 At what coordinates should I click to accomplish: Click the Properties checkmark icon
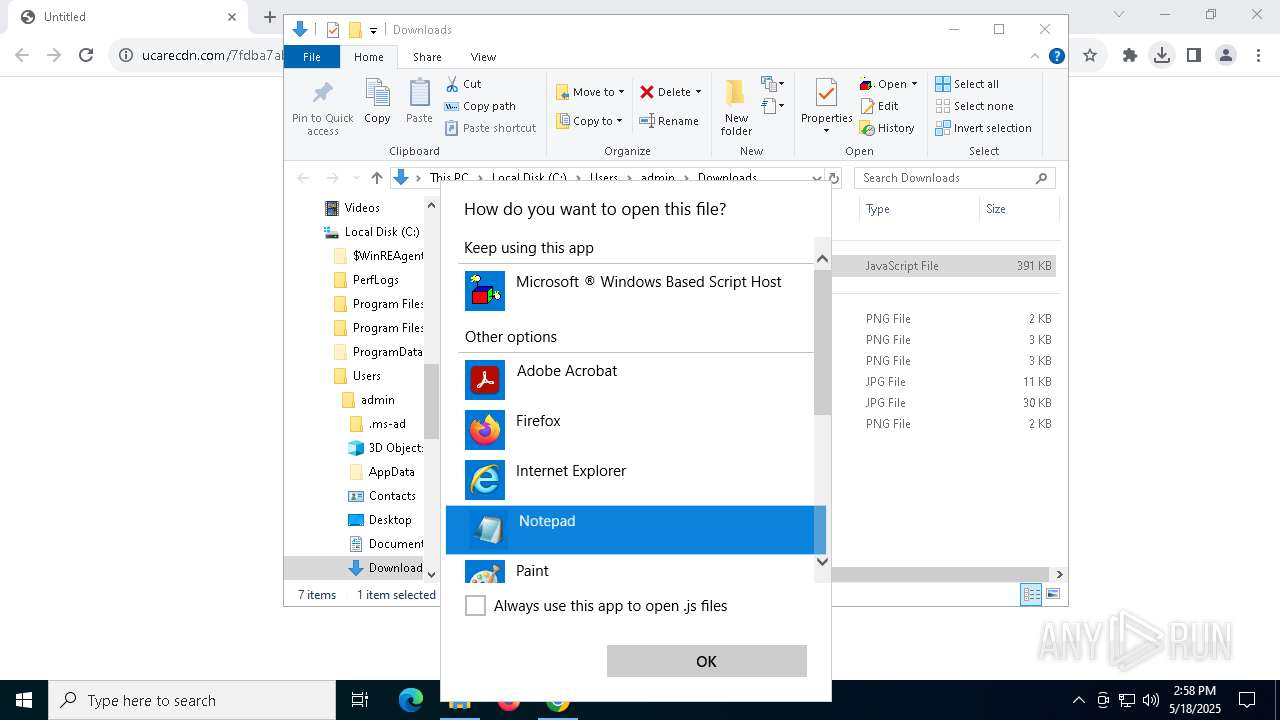[x=826, y=94]
